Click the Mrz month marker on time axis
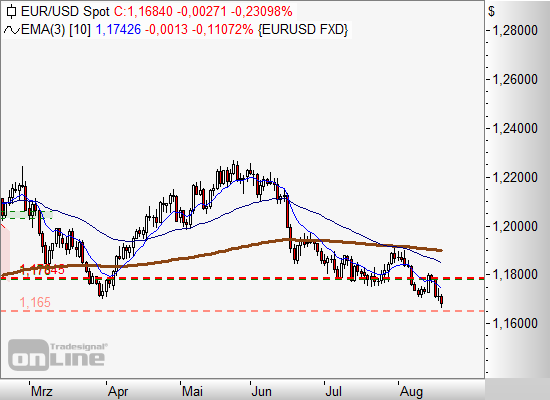The width and height of the screenshot is (550, 400). pyautogui.click(x=42, y=391)
